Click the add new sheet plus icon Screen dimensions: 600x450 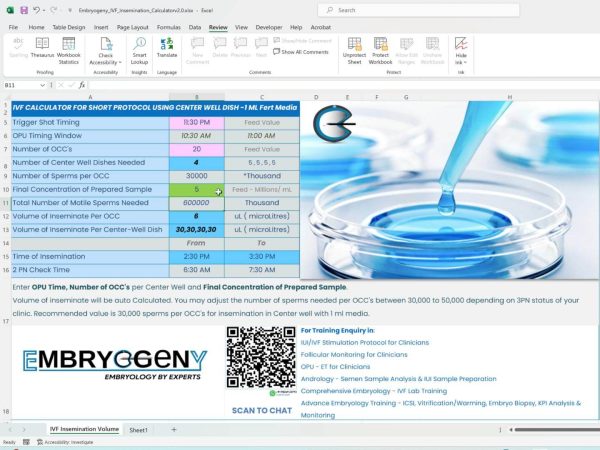(173, 429)
